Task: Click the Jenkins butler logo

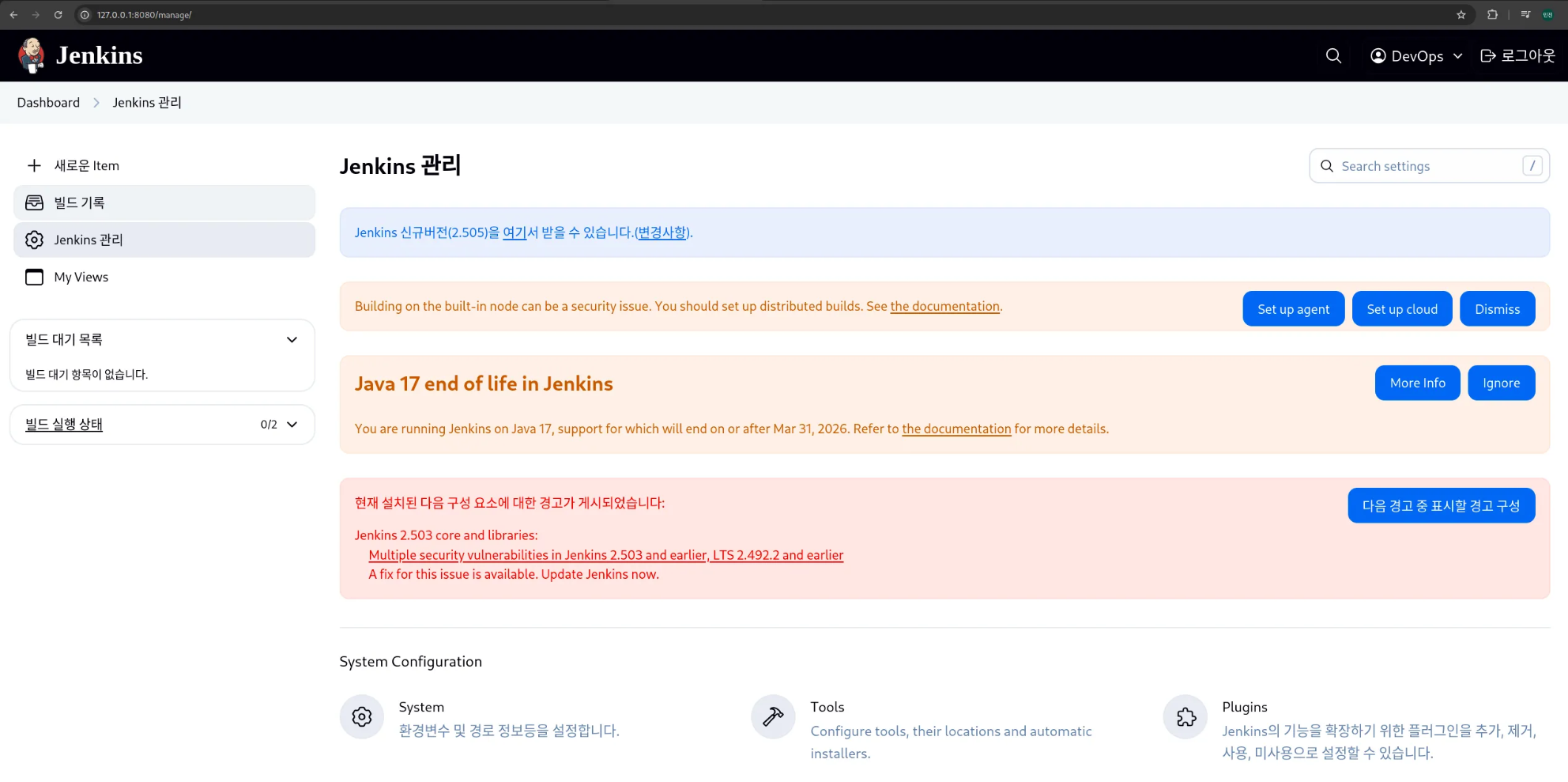Action: (32, 55)
